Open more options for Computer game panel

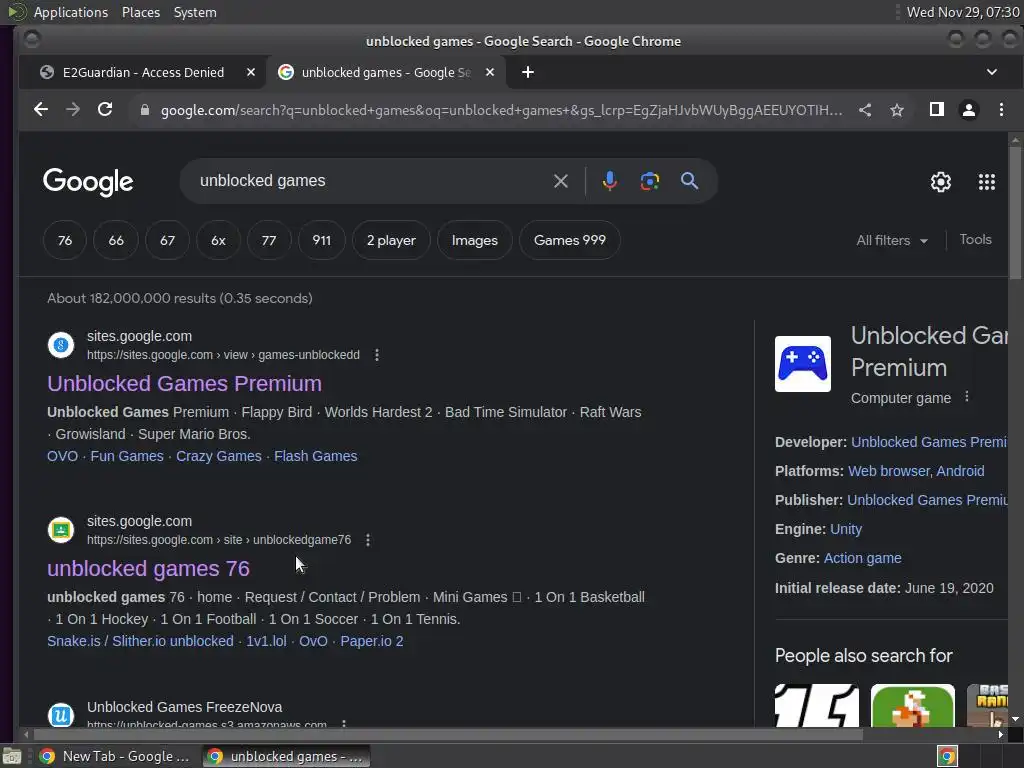[x=967, y=396]
